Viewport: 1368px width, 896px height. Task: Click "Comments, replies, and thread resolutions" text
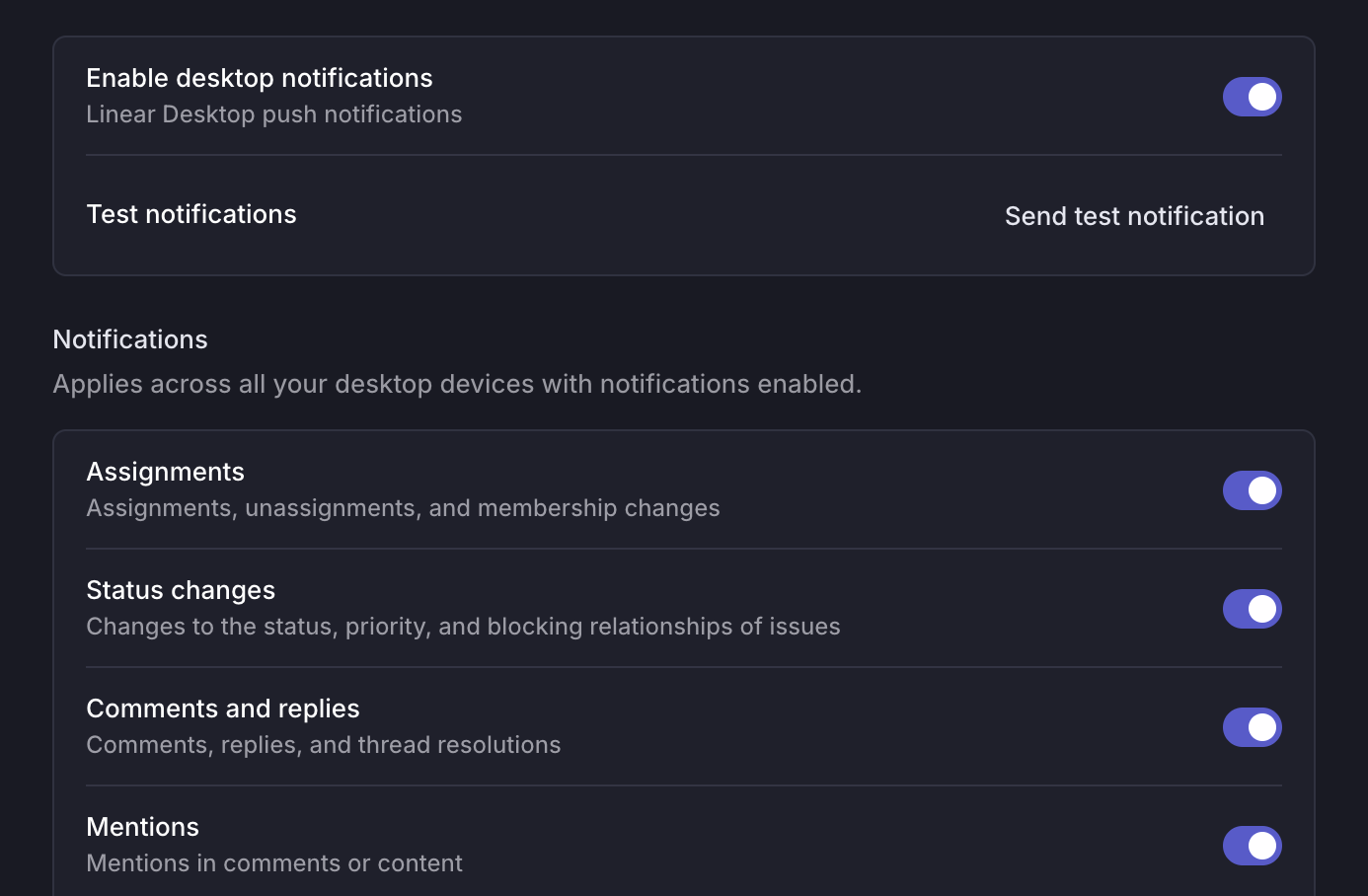pos(323,745)
